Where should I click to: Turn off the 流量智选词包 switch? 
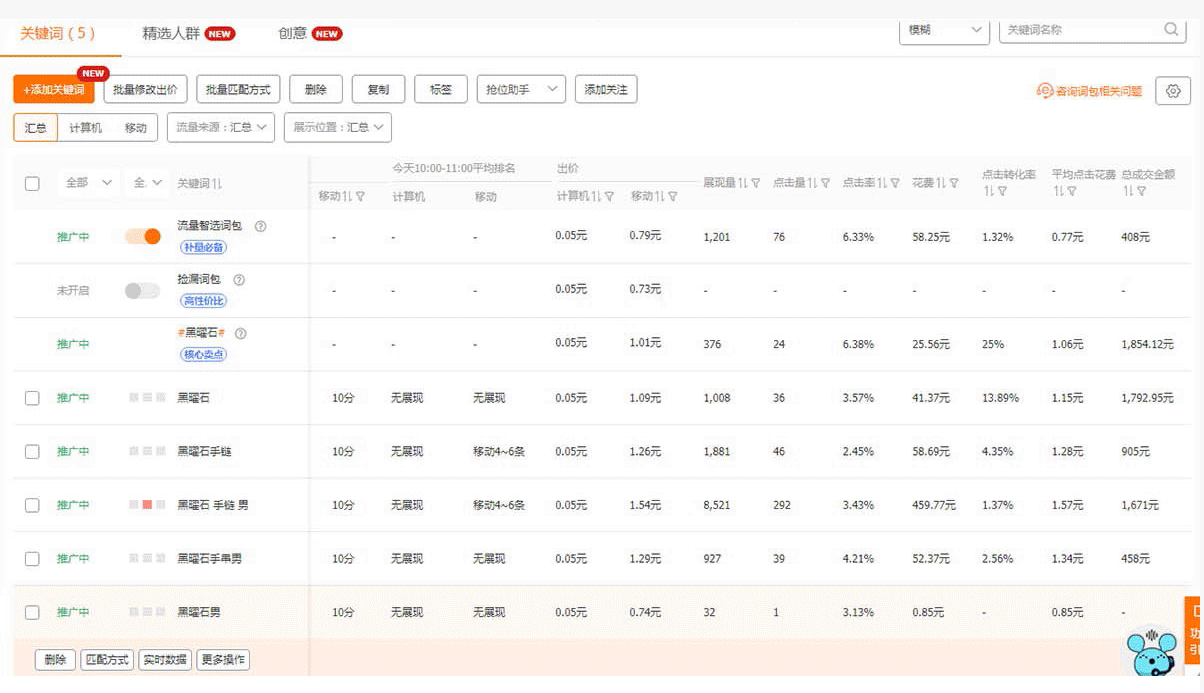[x=143, y=237]
